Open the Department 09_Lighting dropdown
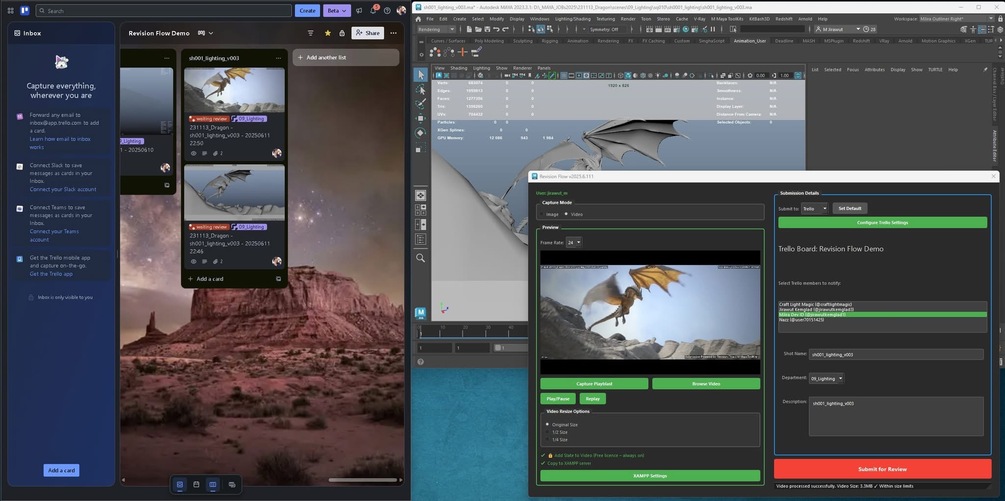 pyautogui.click(x=826, y=378)
